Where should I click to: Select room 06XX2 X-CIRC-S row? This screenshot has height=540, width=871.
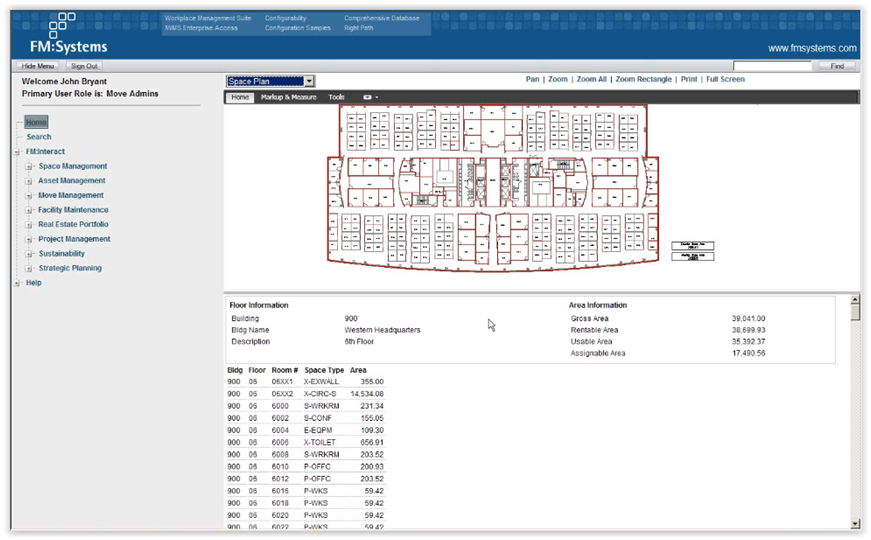coord(305,394)
